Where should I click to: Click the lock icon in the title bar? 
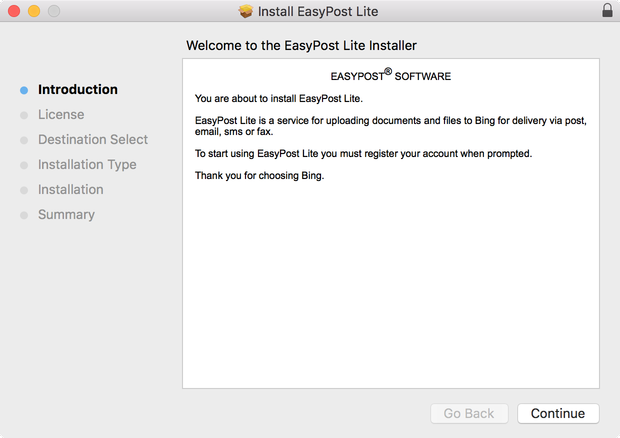607,11
